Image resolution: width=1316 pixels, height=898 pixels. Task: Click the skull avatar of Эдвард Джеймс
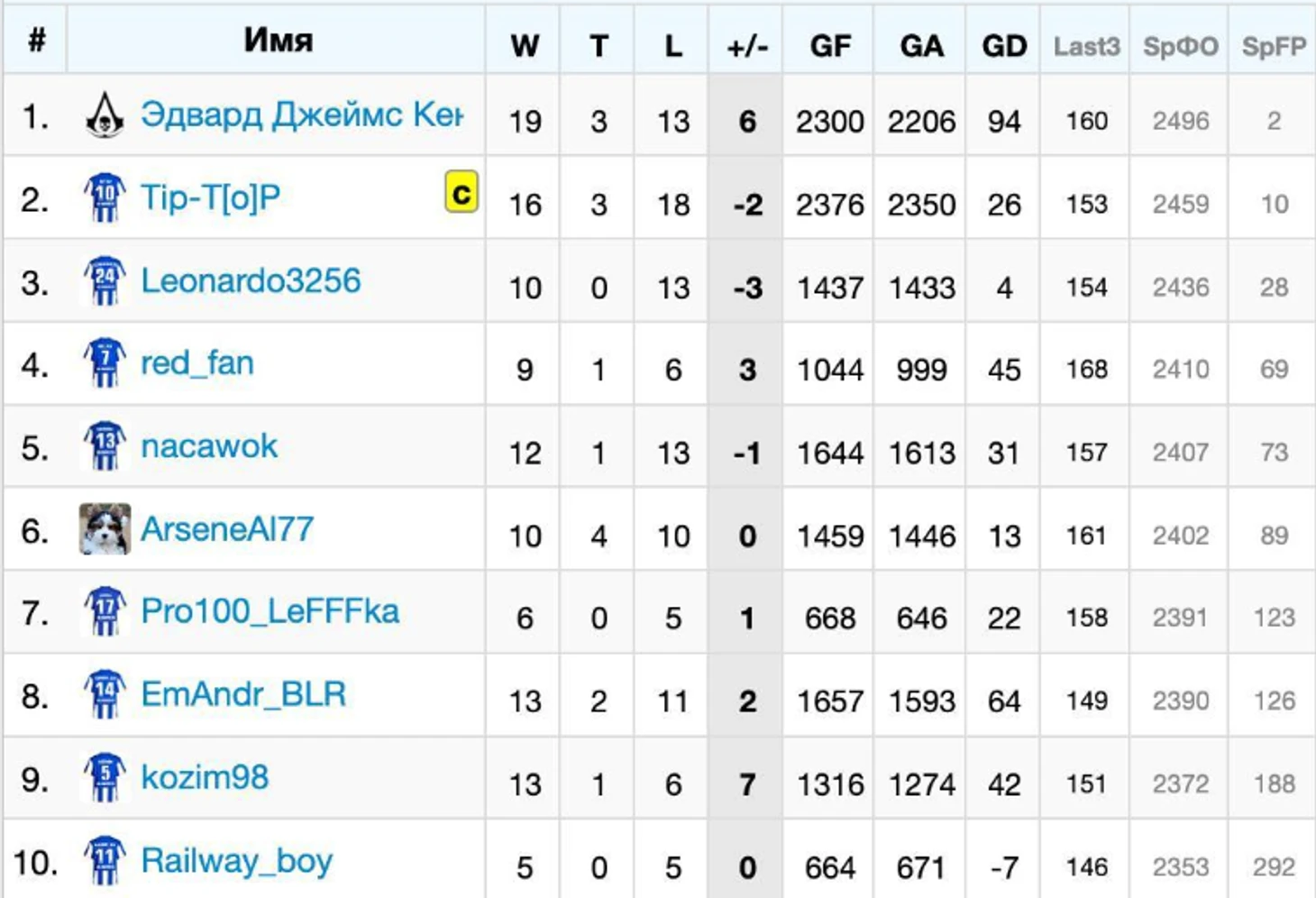point(105,115)
